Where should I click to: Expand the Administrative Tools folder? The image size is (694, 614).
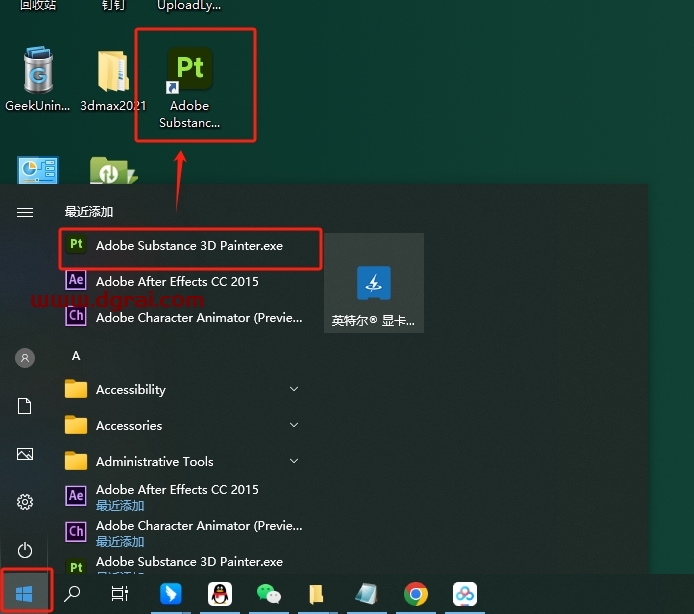click(x=294, y=461)
